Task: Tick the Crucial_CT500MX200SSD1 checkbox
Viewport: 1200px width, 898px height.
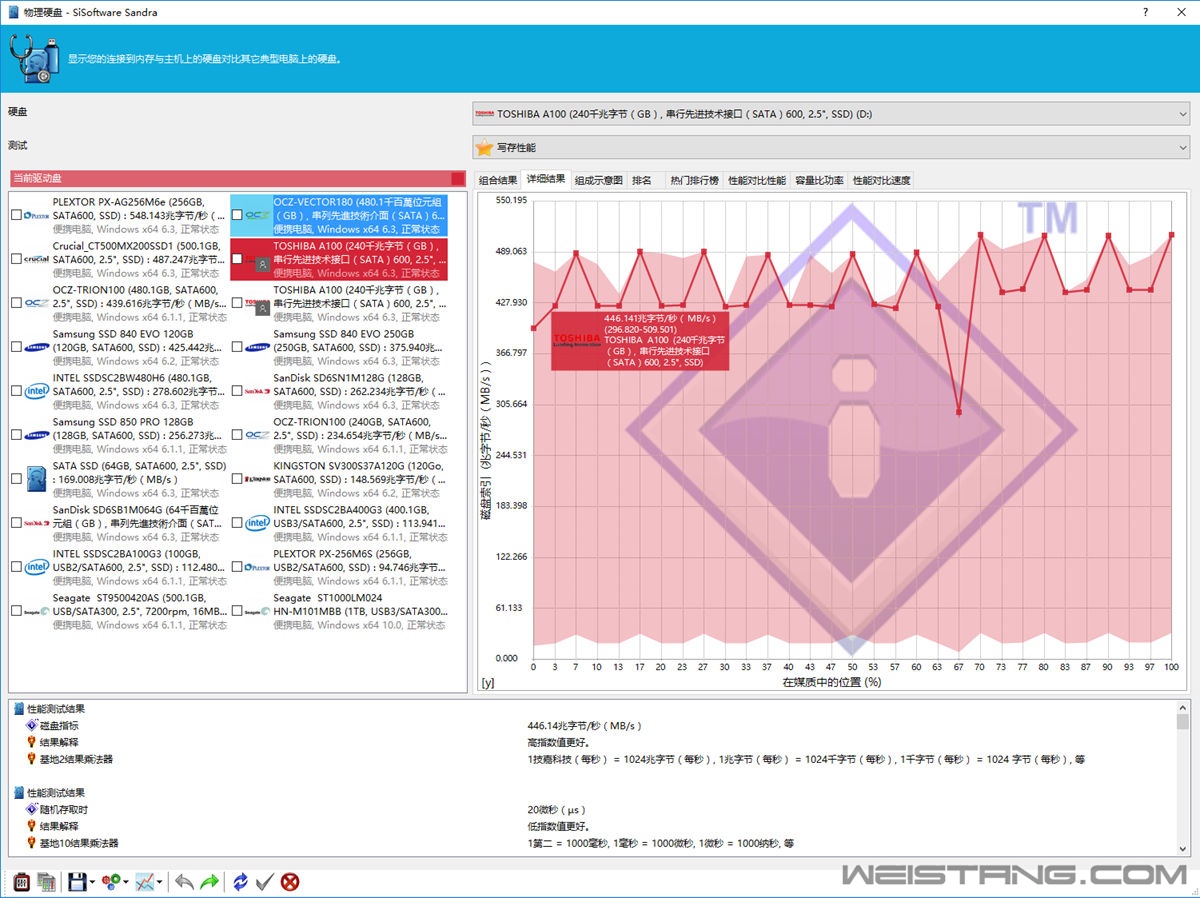Action: [16, 259]
